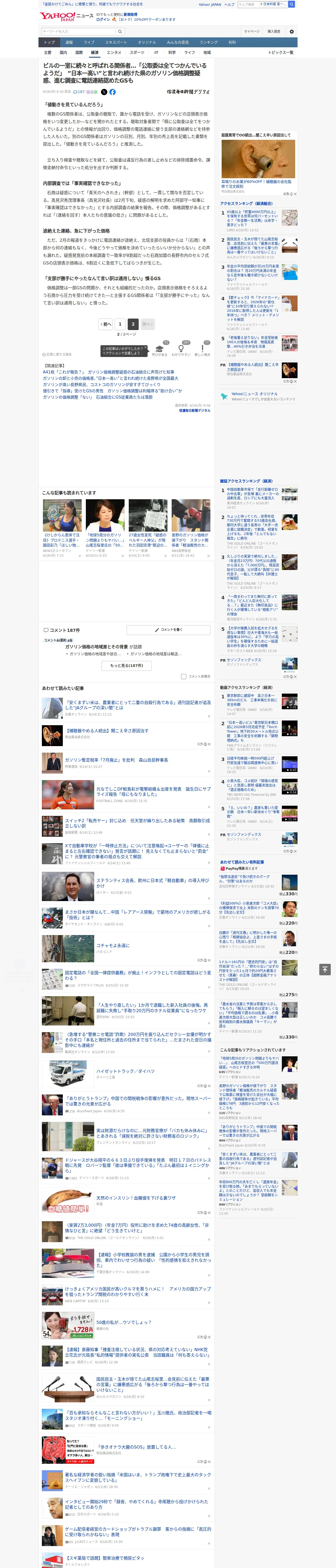Open related article A41枚「これが報告？」
Screen dimensions: 336x1568
[109, 372]
